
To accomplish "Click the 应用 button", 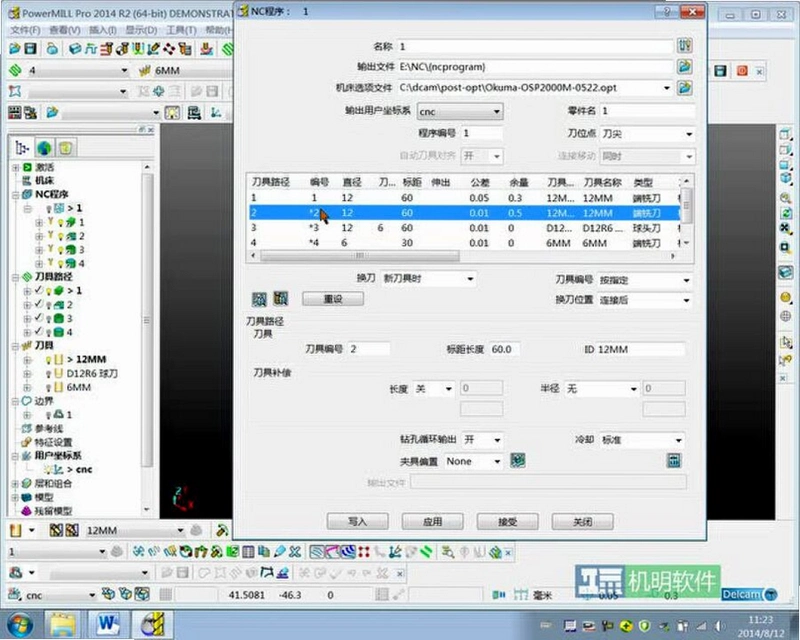I will point(433,522).
